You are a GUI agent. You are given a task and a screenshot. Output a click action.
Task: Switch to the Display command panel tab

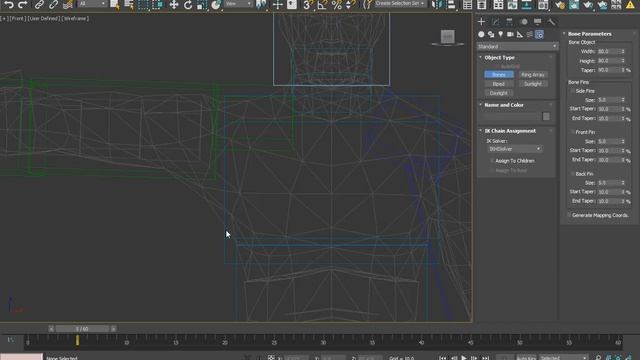538,22
